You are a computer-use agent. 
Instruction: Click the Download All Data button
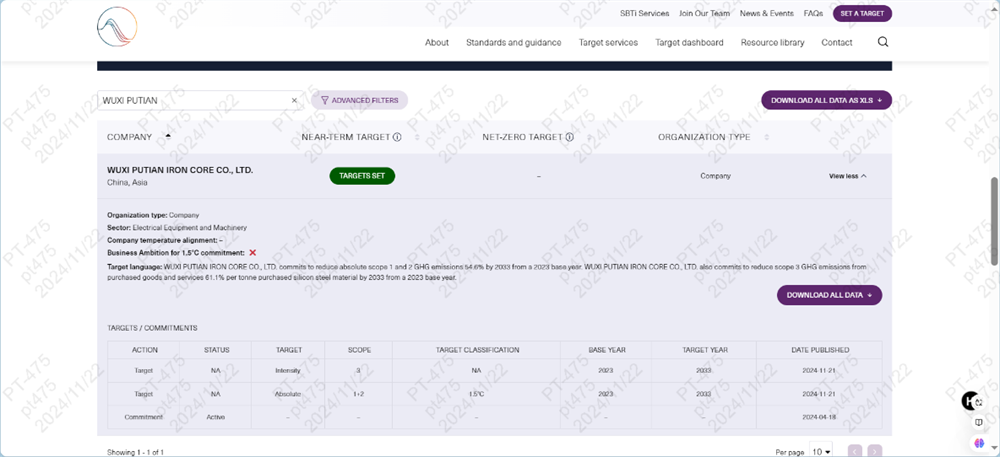(829, 295)
